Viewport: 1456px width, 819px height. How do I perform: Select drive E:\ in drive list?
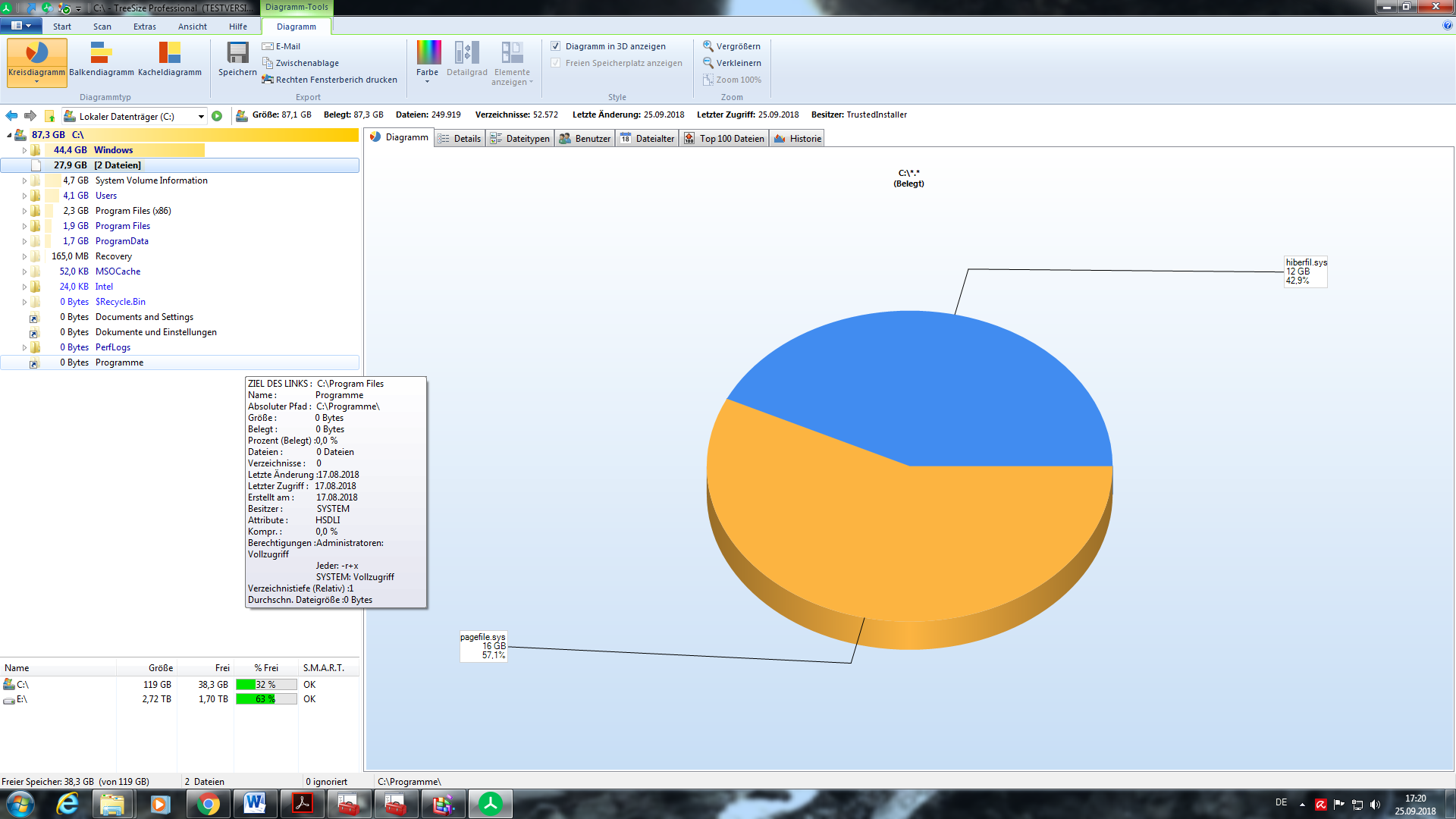pos(21,699)
